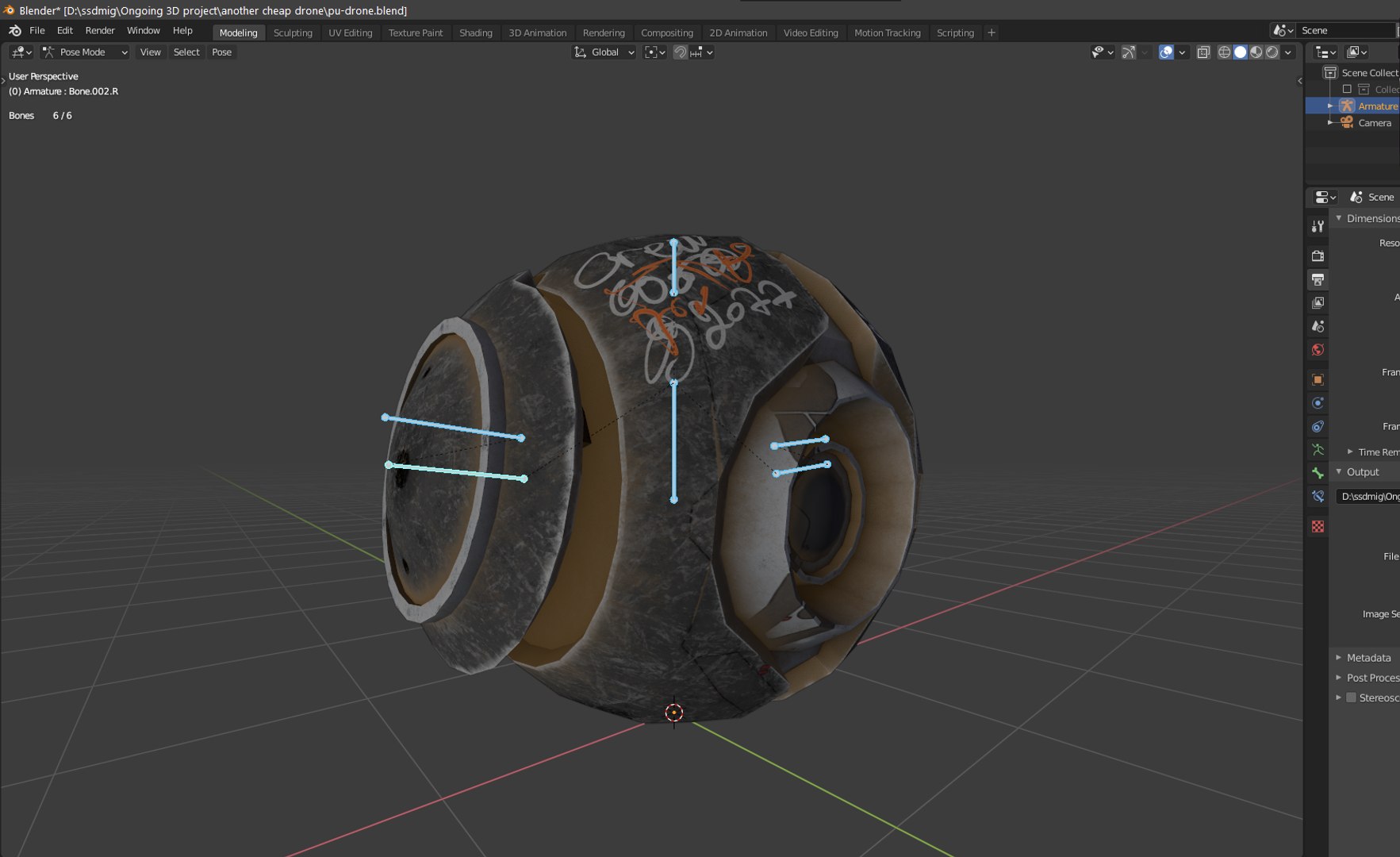Open the Physics properties tab

(x=1318, y=402)
